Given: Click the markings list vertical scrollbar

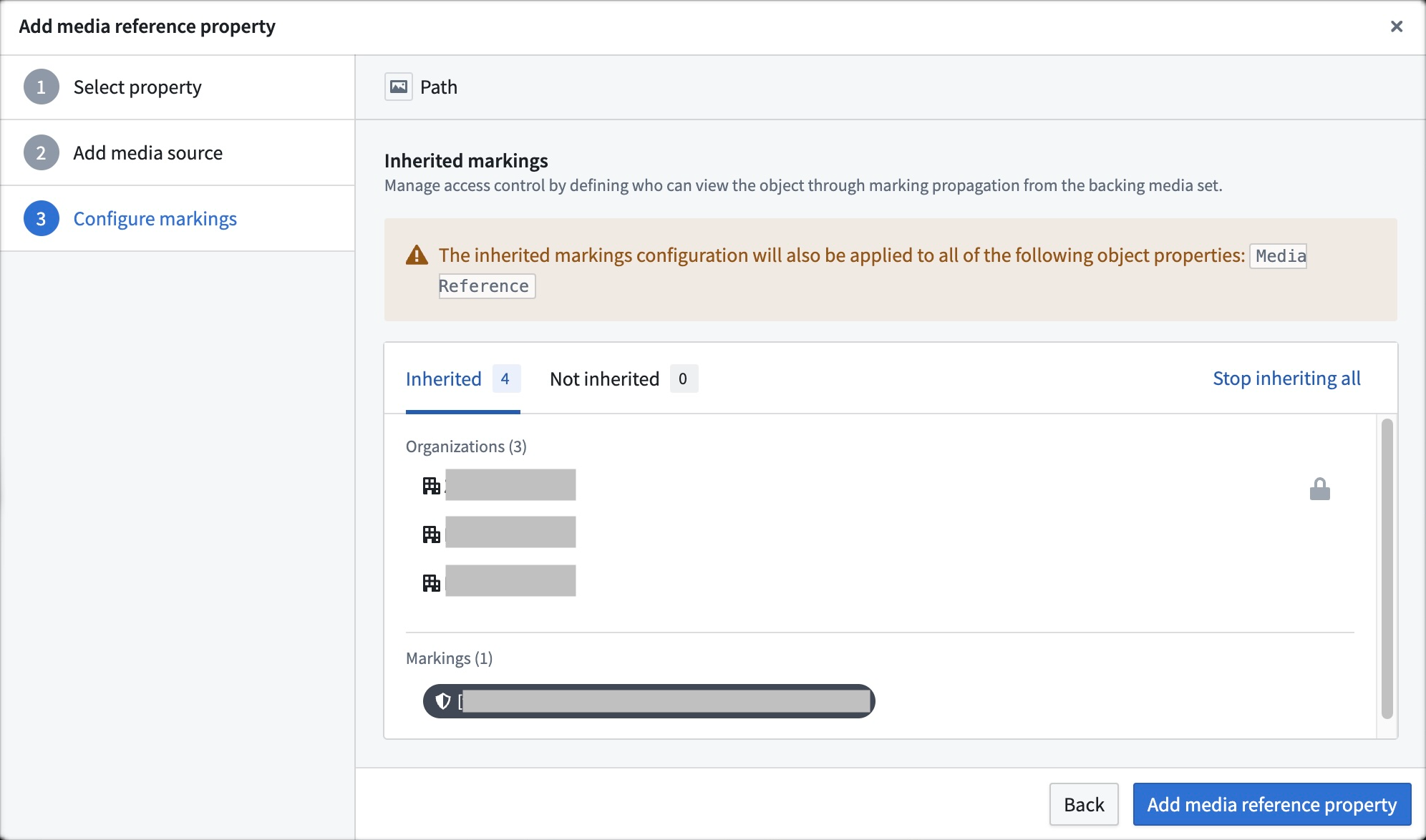Looking at the screenshot, I should (1387, 569).
